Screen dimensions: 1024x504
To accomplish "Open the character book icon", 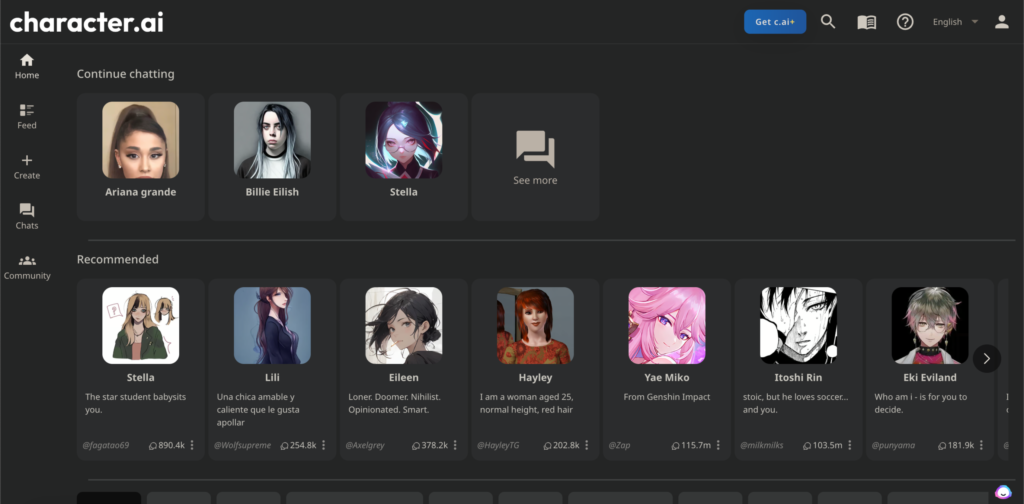I will pyautogui.click(x=866, y=22).
